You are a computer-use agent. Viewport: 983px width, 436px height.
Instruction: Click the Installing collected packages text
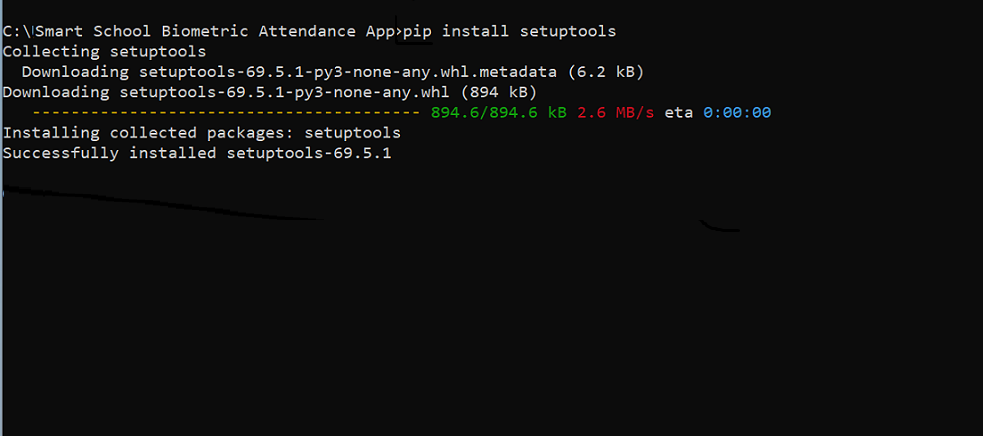(148, 132)
